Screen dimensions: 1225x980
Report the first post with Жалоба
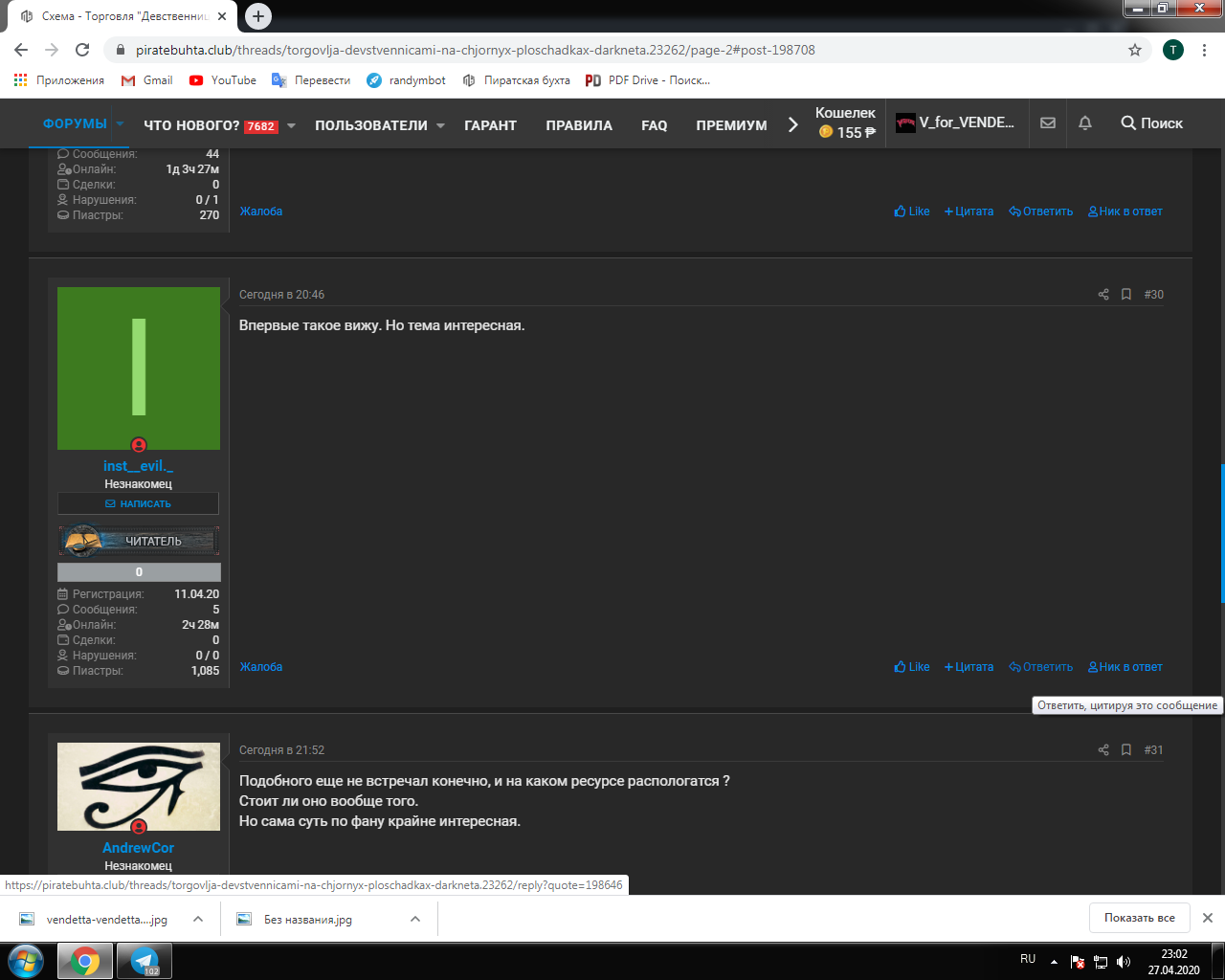tap(261, 212)
